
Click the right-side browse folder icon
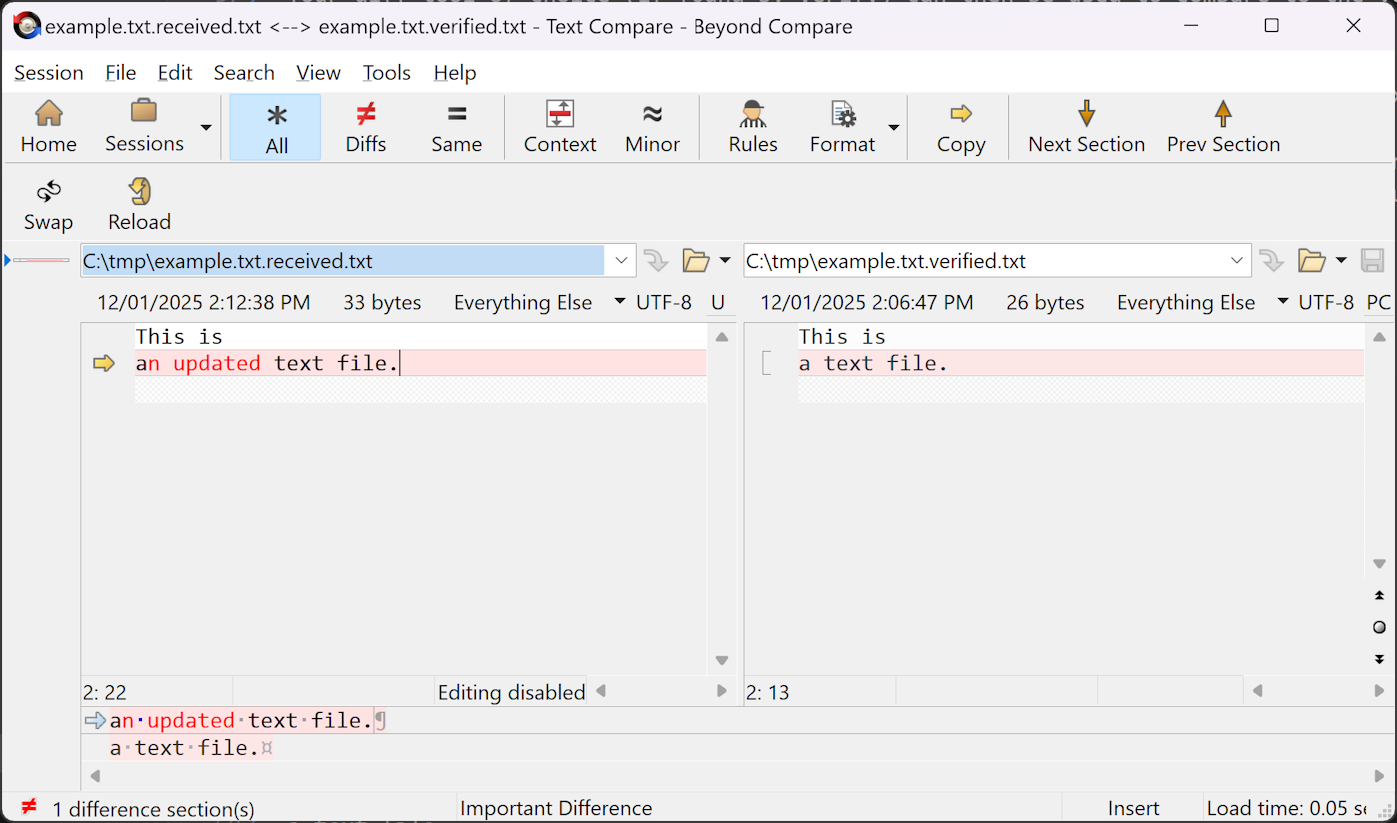tap(1311, 261)
